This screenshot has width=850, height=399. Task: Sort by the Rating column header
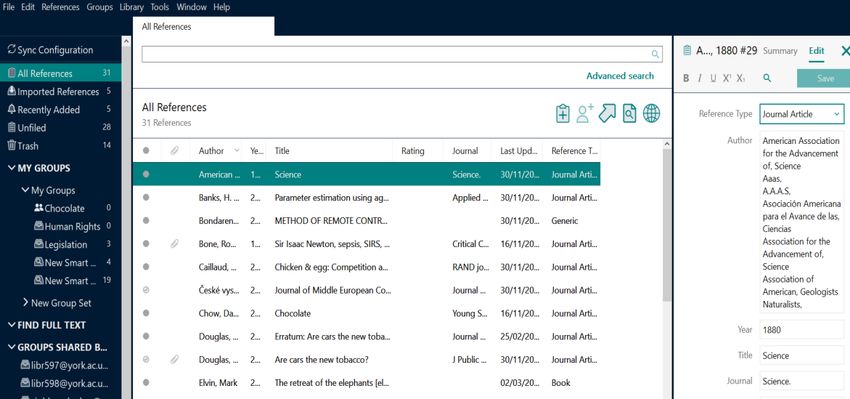(413, 151)
